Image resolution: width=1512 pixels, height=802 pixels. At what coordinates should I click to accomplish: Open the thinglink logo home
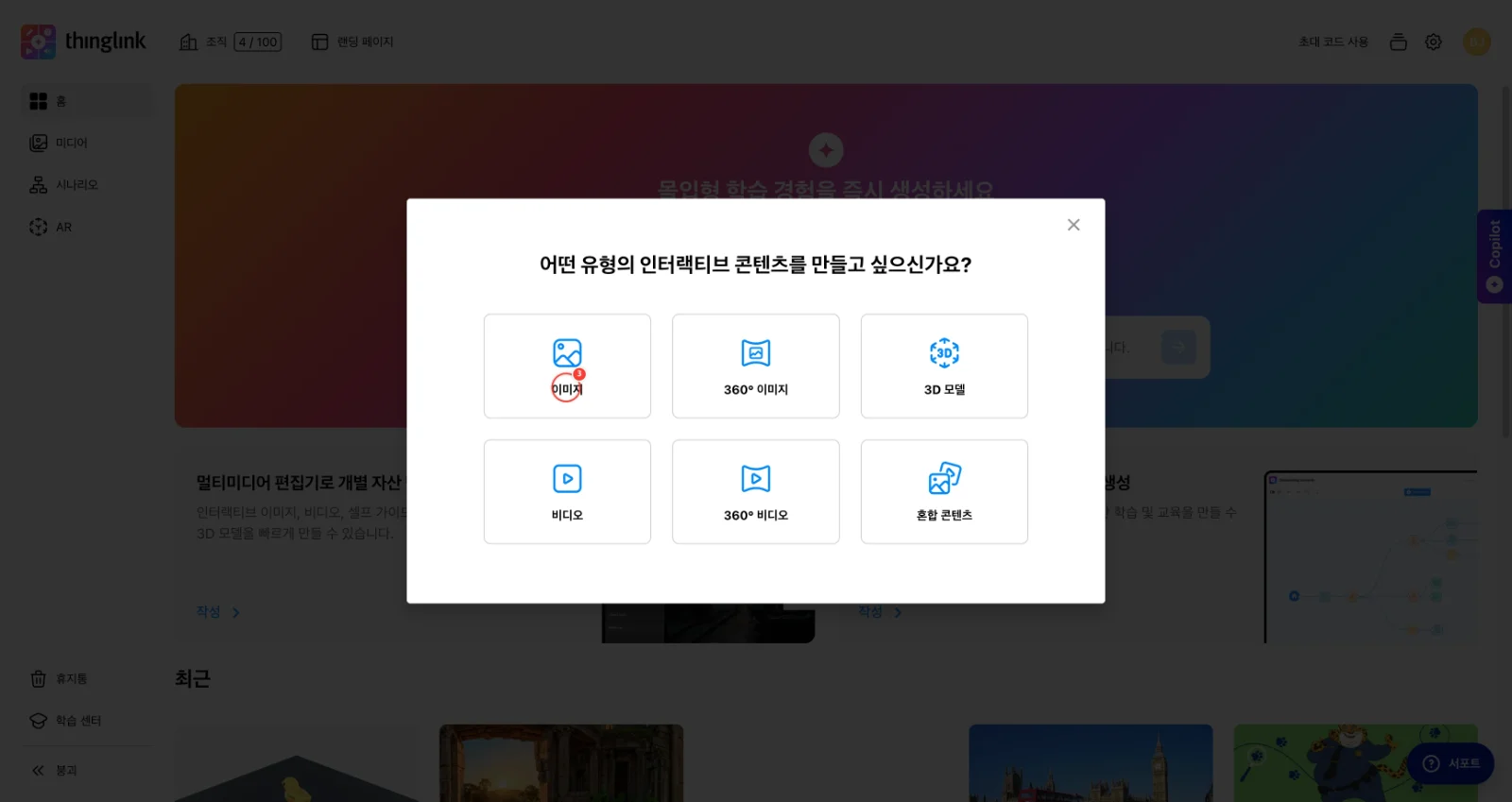pos(83,42)
